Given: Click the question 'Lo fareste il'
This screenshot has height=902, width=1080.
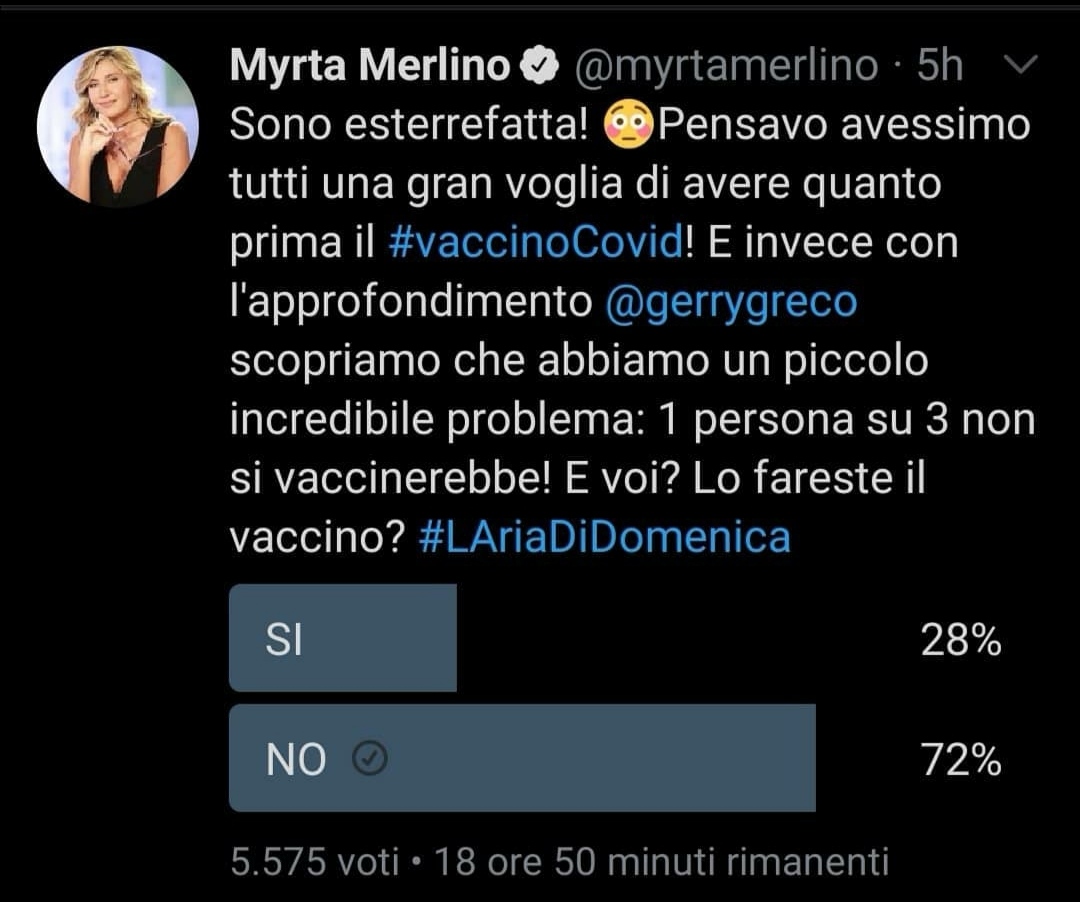Looking at the screenshot, I should click(x=808, y=480).
